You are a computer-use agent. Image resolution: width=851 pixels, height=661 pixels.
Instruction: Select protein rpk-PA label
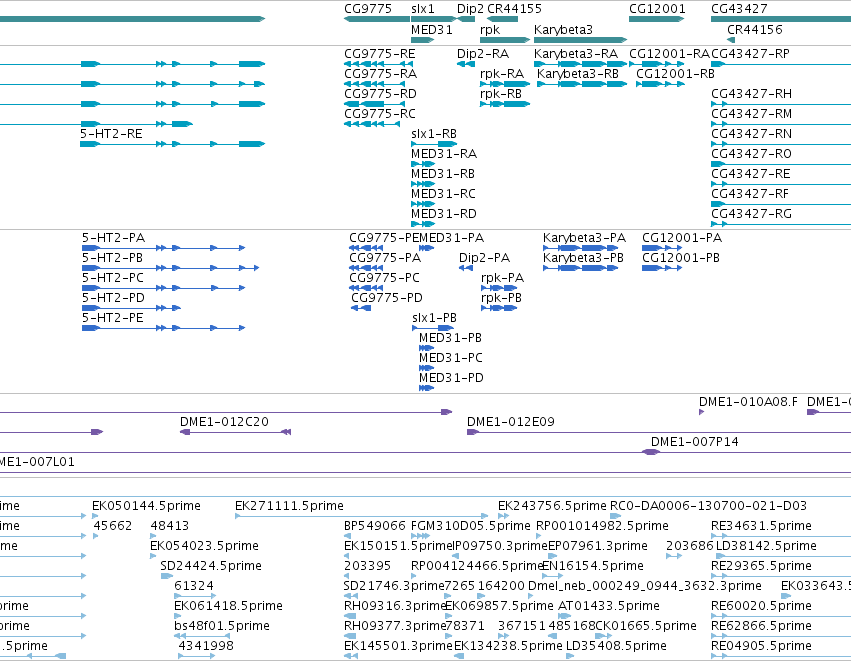[x=502, y=278]
